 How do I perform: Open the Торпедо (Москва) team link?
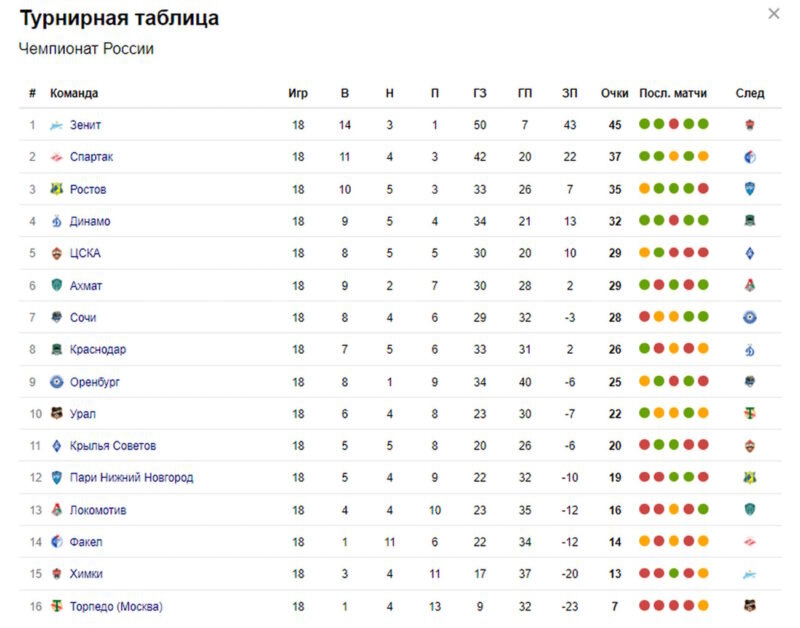(116, 607)
